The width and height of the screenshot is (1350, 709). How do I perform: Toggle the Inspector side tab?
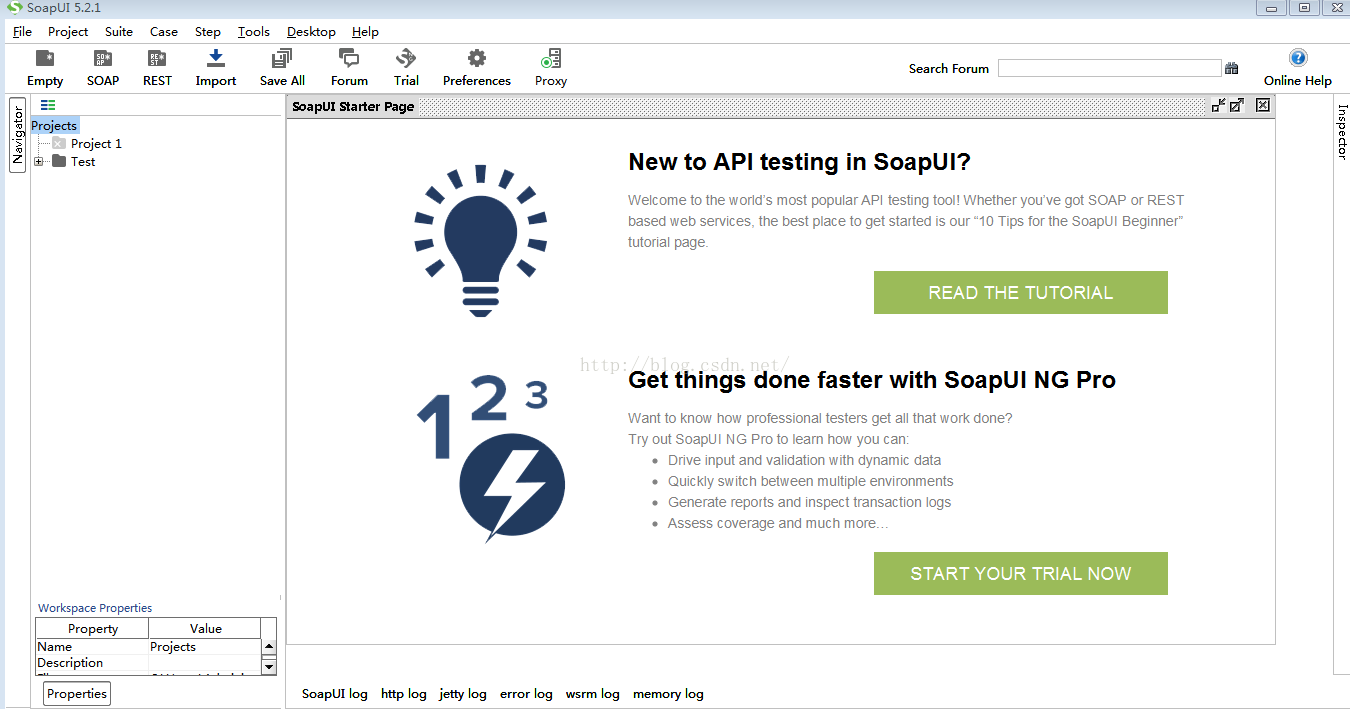[x=1342, y=131]
